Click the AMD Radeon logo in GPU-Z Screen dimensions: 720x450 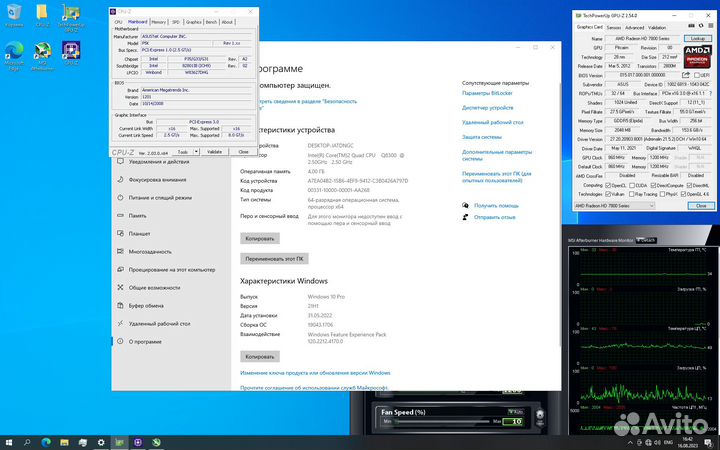[697, 56]
